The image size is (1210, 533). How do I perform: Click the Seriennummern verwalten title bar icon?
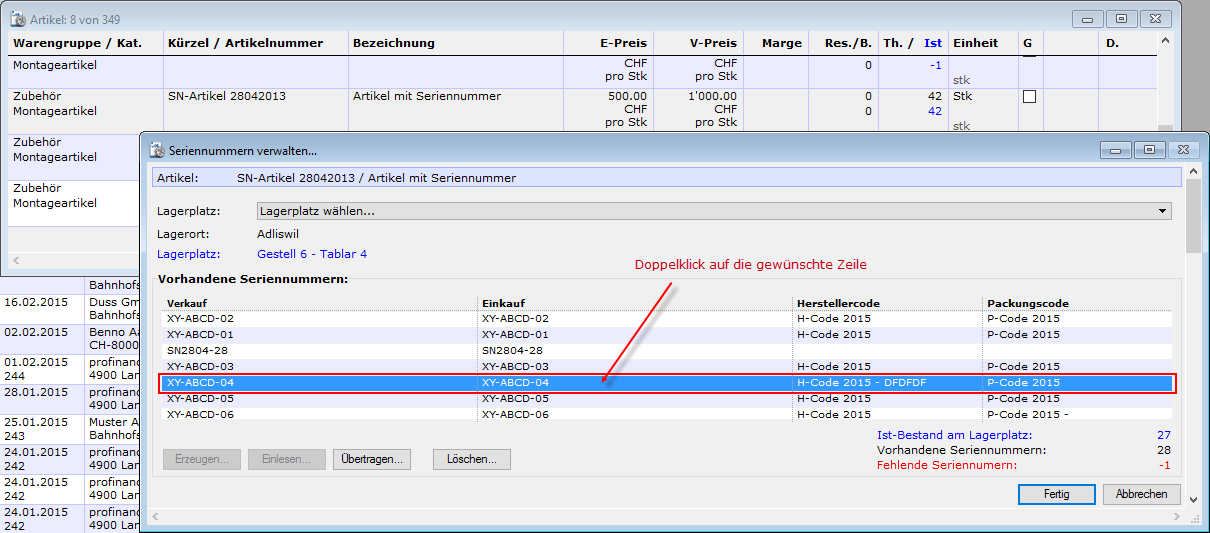click(157, 150)
